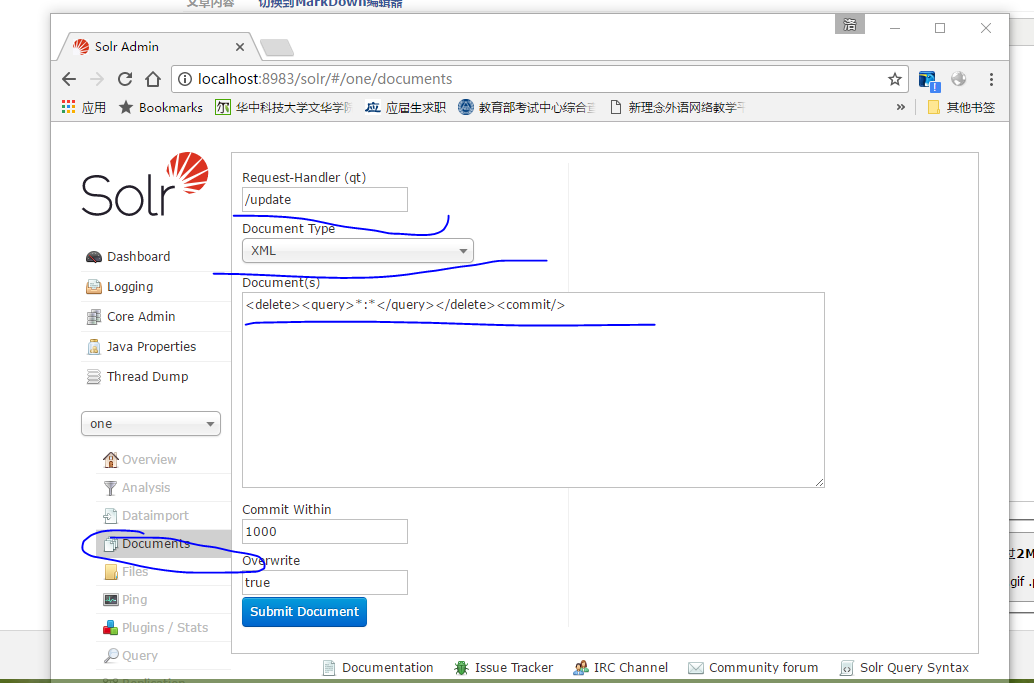Focus the Commit Within field

324,532
